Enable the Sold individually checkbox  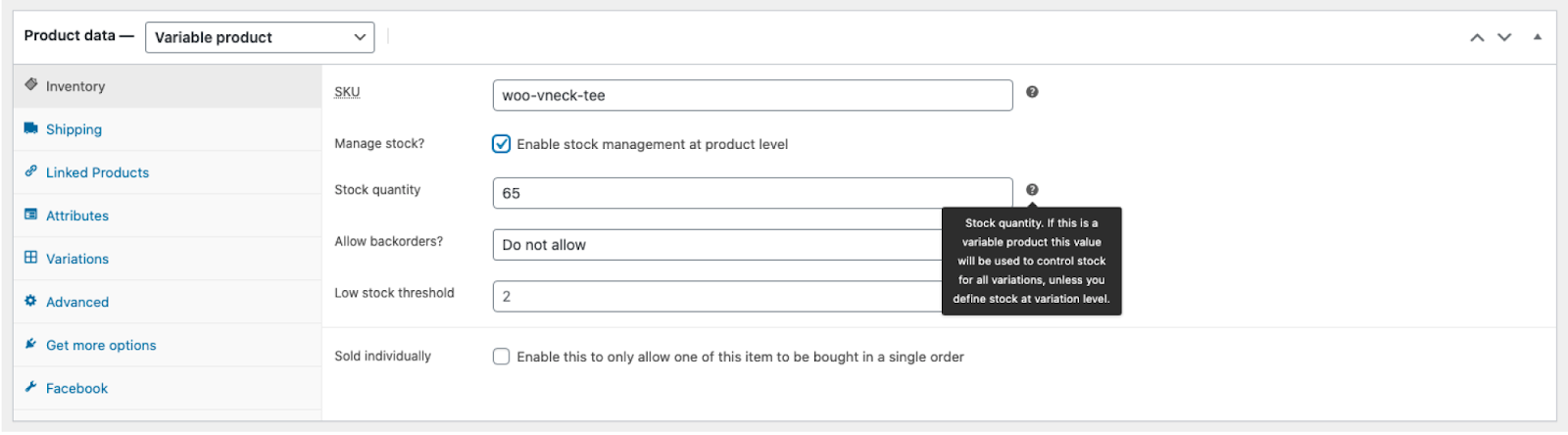(502, 357)
